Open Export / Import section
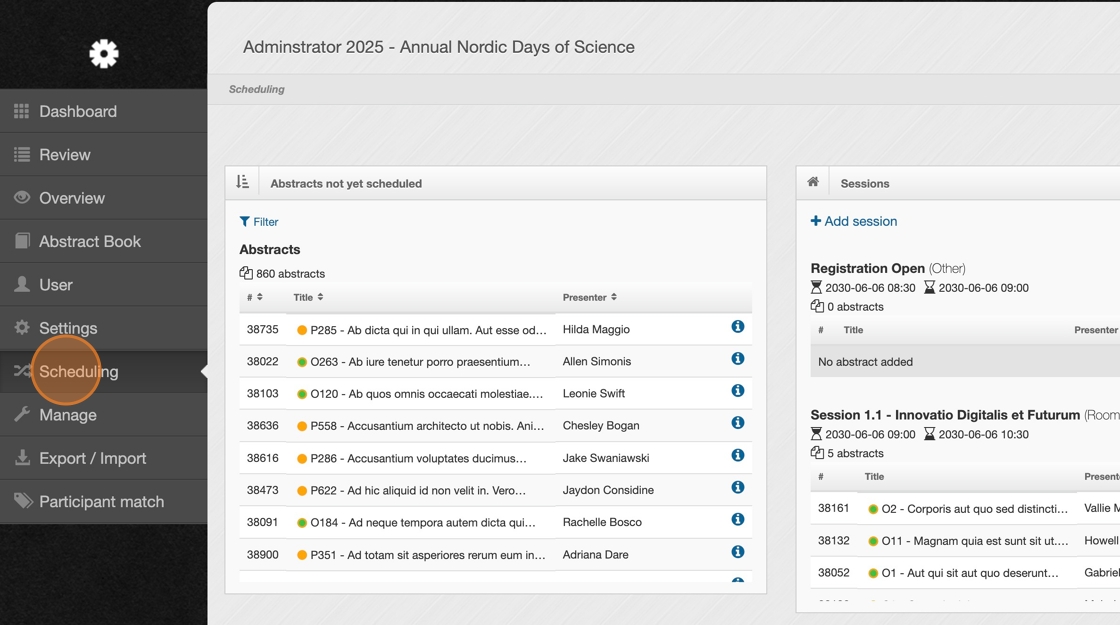The height and width of the screenshot is (625, 1120). [92, 458]
